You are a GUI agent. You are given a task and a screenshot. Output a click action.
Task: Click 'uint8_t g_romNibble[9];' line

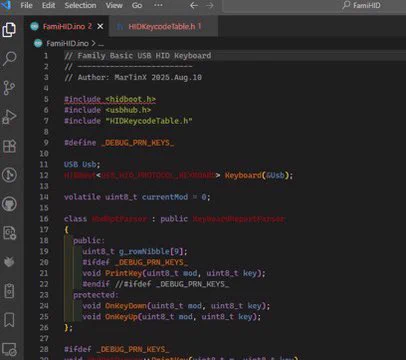[135, 251]
